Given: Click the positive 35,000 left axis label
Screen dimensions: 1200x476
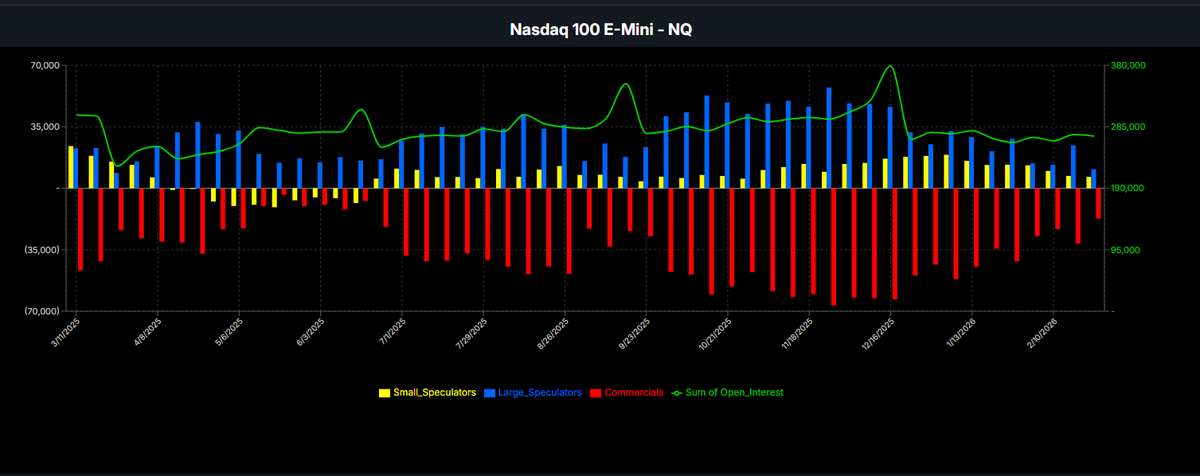Looking at the screenshot, I should 46,127.
